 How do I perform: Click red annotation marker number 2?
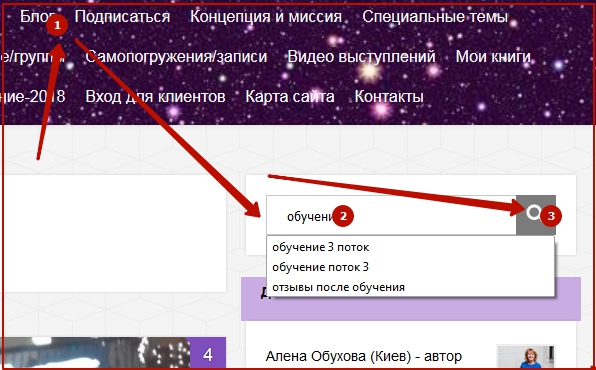pos(343,216)
